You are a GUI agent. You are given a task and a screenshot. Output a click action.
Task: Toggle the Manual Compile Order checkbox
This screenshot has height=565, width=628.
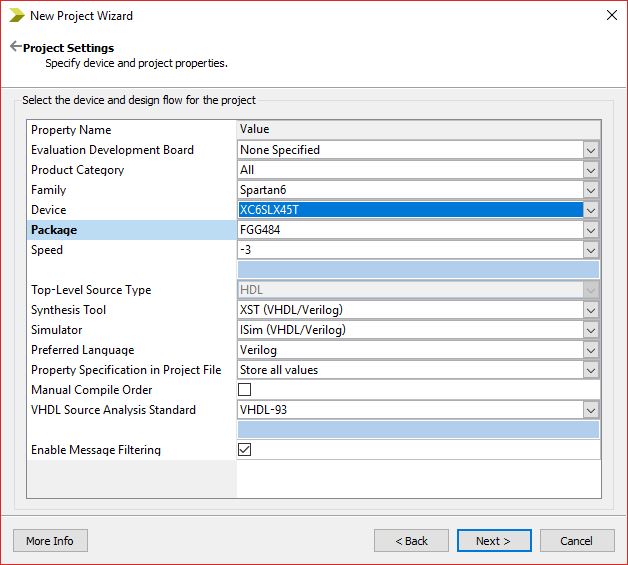[245, 390]
